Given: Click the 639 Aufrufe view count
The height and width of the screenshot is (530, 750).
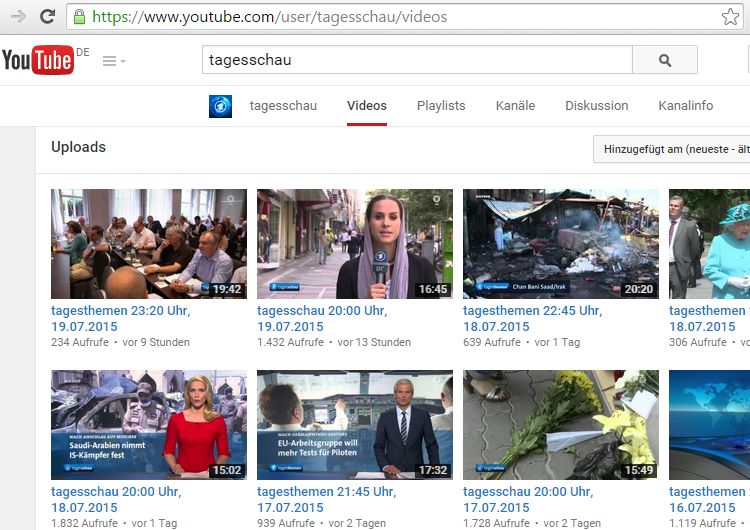Looking at the screenshot, I should point(492,342).
